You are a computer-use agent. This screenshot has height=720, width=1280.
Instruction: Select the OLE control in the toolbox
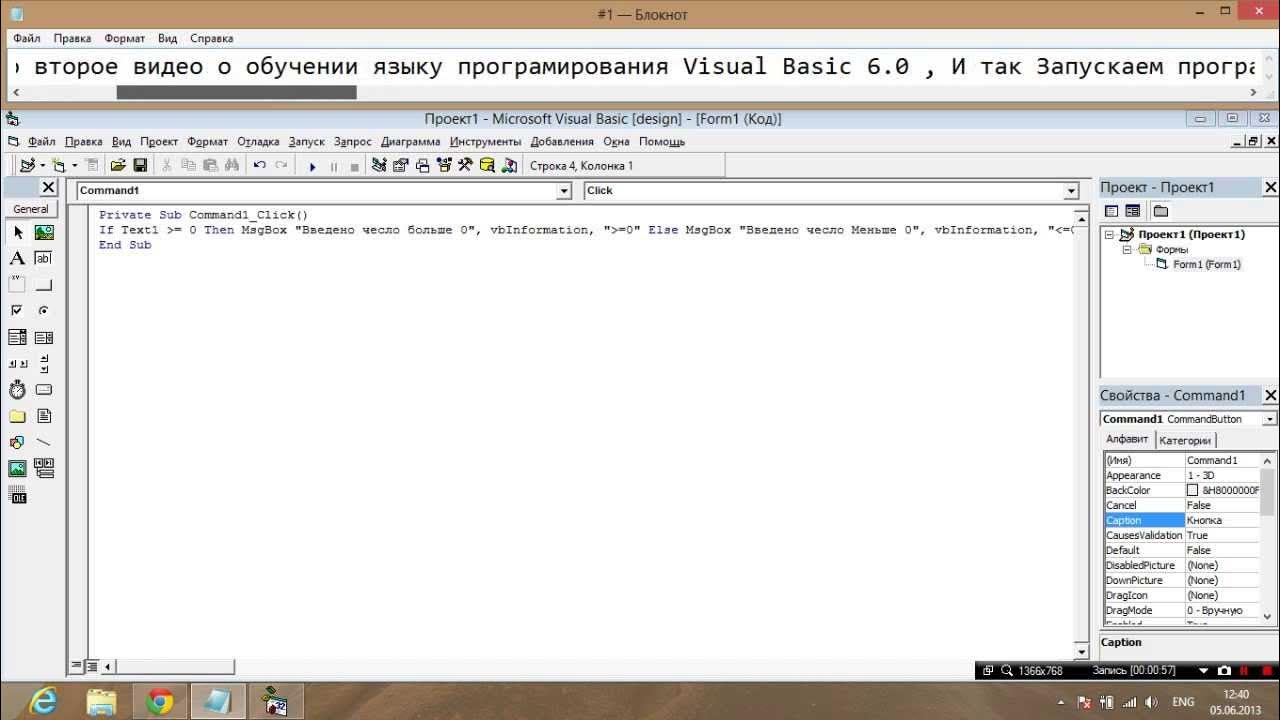[18, 494]
